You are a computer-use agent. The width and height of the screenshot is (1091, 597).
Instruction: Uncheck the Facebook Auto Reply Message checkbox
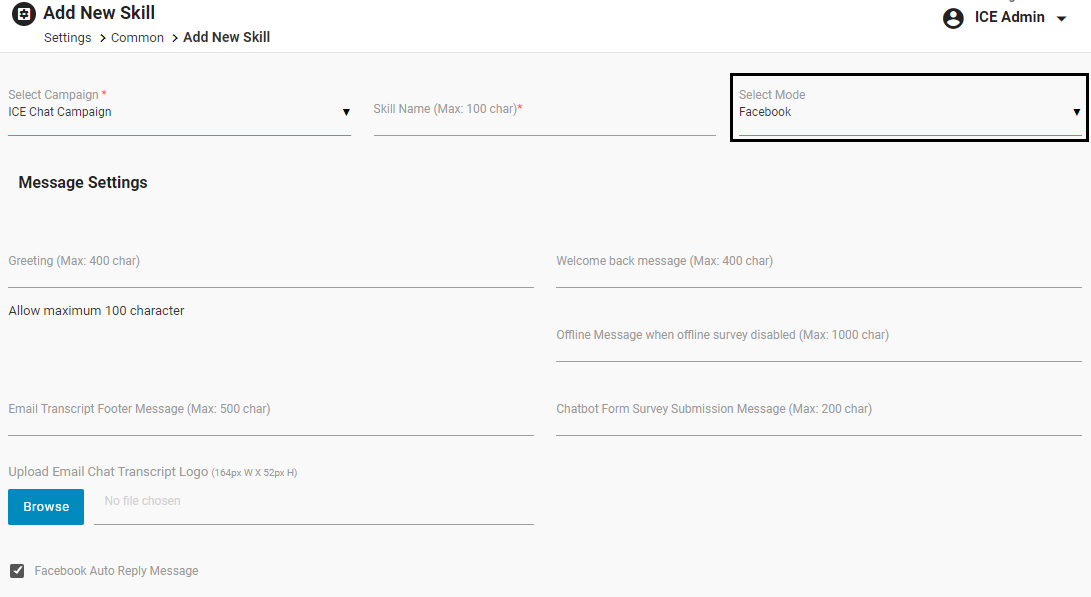coord(17,571)
